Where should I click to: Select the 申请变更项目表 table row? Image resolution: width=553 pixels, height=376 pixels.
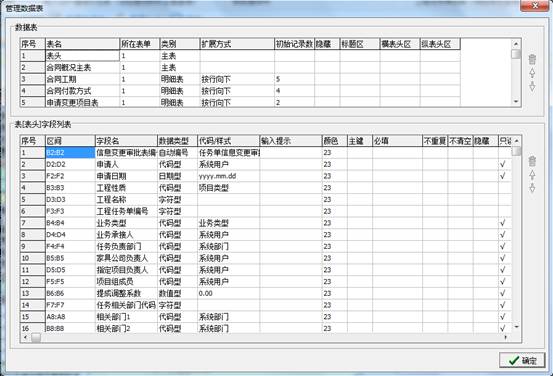(x=240, y=102)
